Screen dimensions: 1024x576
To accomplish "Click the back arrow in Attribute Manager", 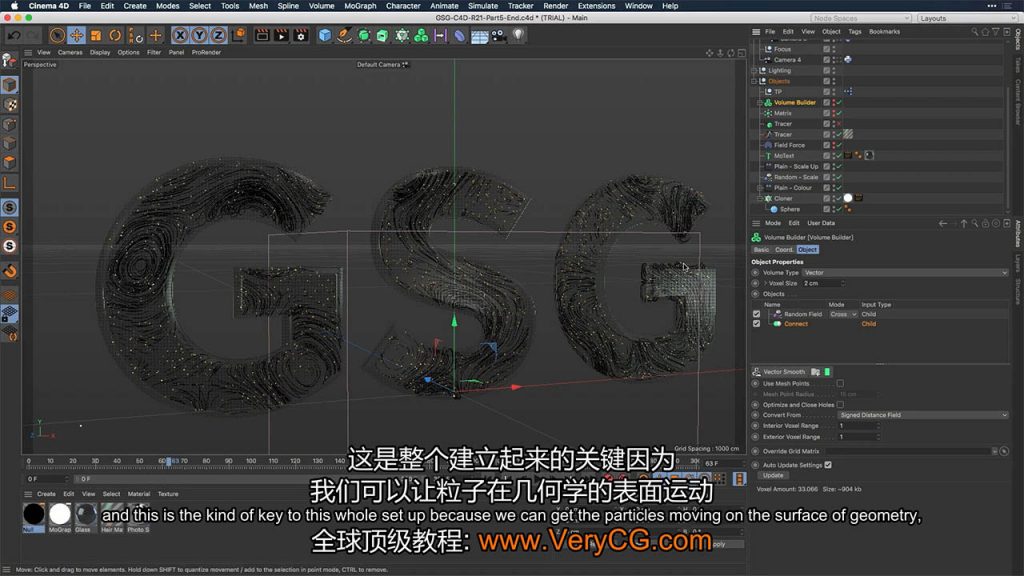I will pos(943,223).
